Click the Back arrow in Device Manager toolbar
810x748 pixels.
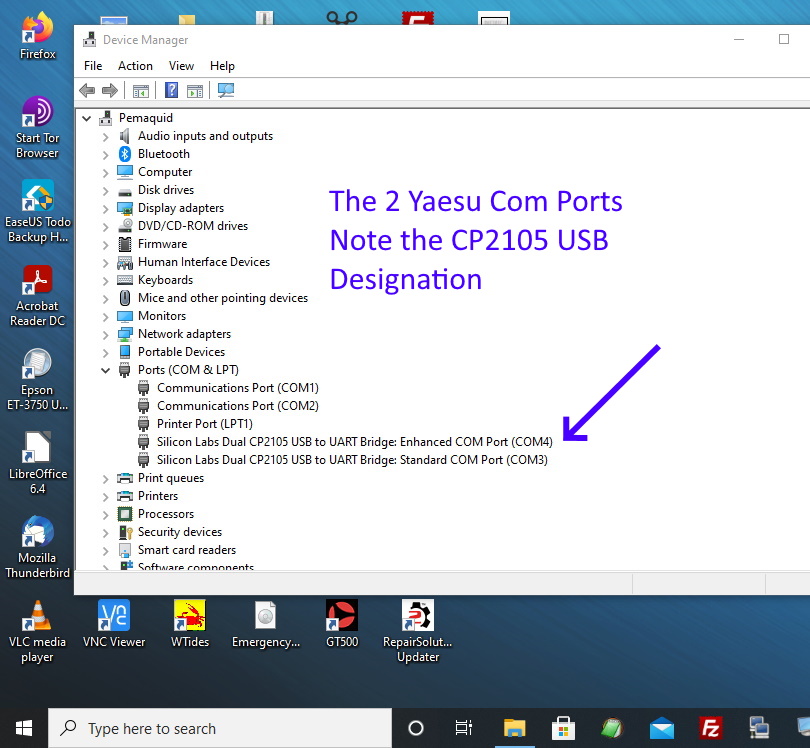coord(87,91)
